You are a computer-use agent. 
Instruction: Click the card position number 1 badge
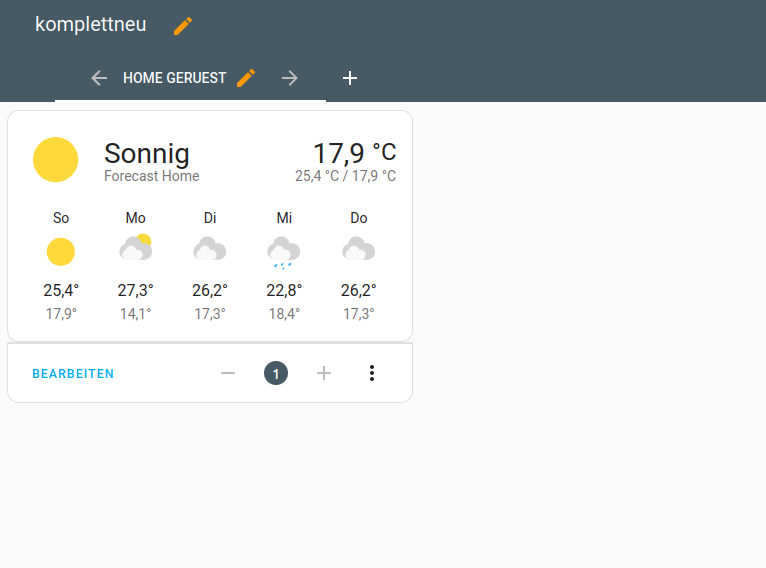click(x=276, y=373)
